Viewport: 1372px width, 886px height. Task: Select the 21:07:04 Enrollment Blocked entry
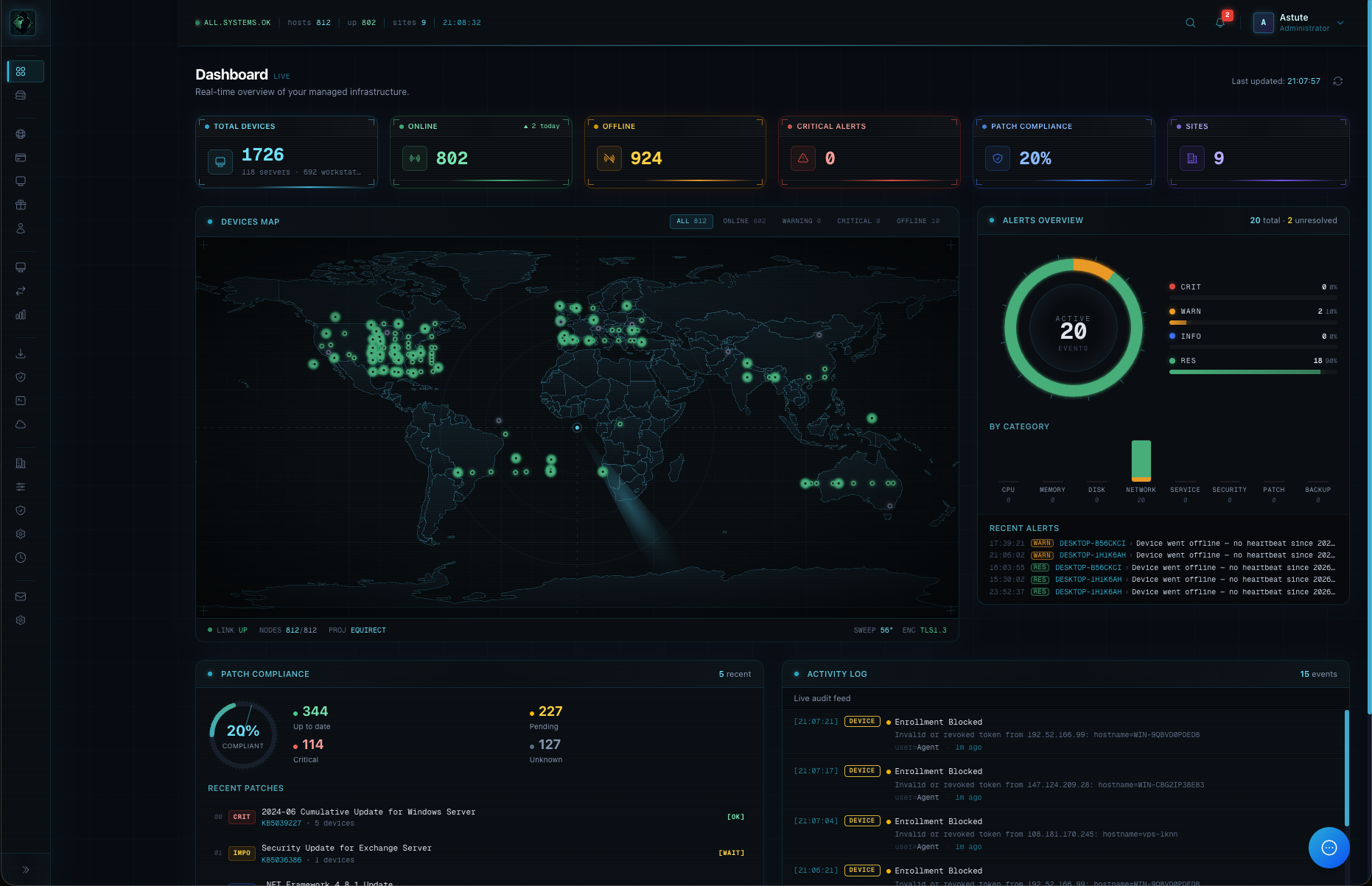(1065, 834)
